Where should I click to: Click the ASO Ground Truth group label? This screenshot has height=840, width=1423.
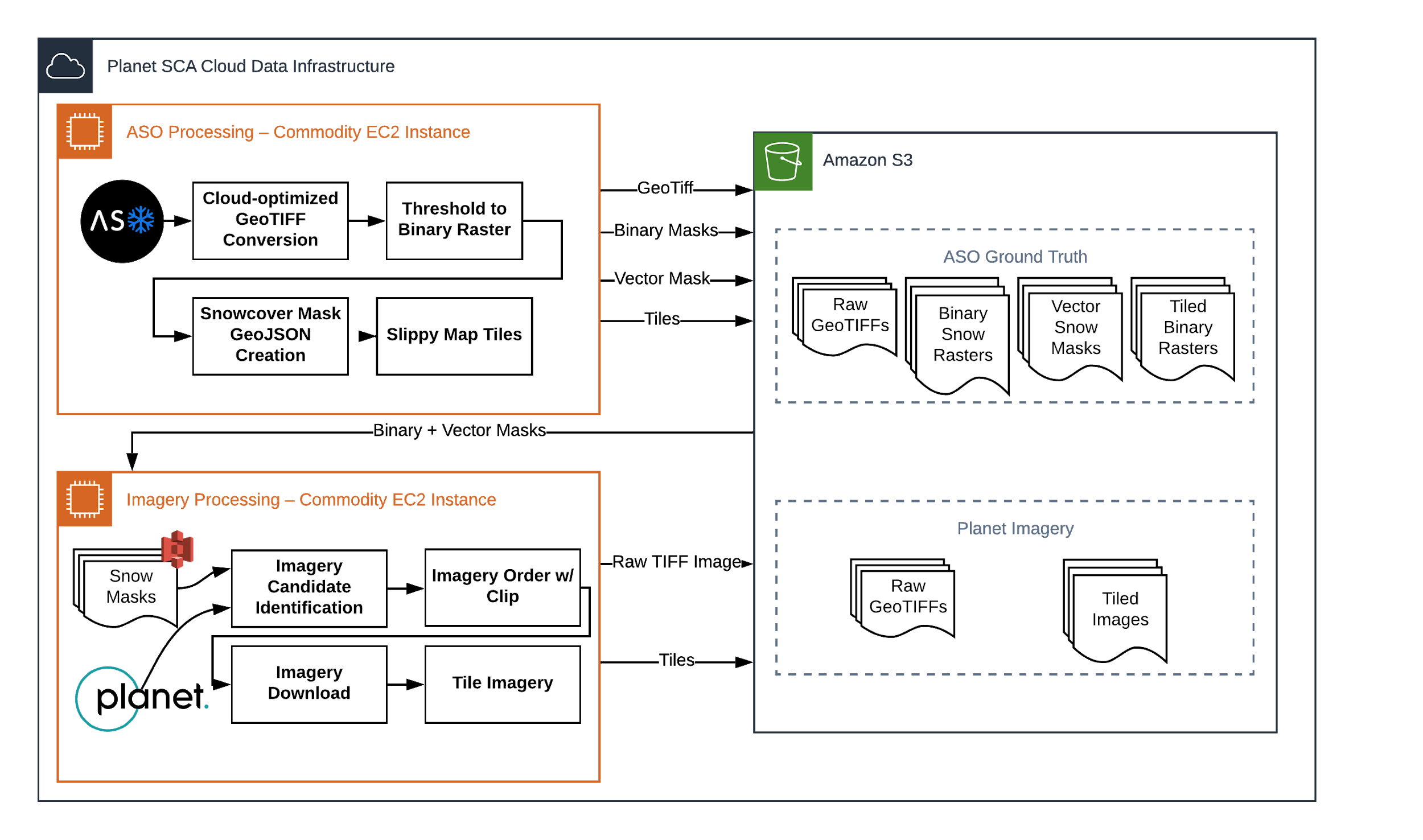point(1014,257)
